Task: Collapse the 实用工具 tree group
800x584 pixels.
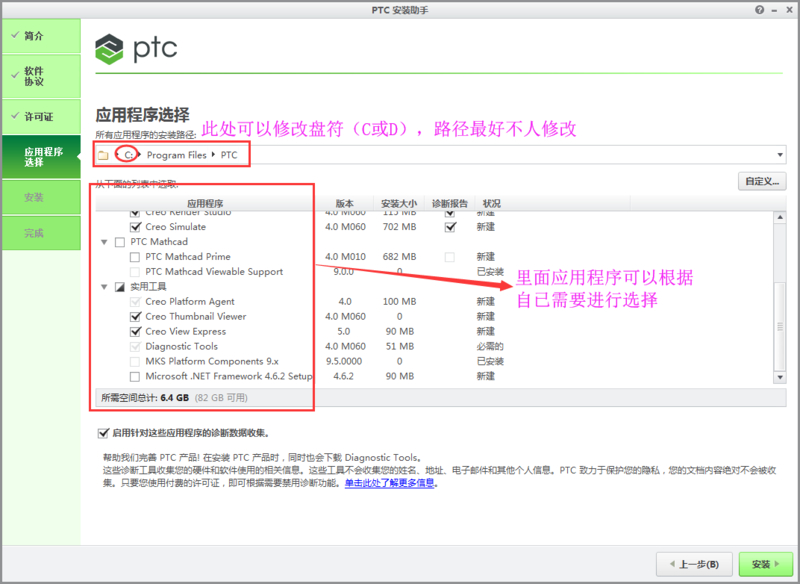Action: [104, 287]
